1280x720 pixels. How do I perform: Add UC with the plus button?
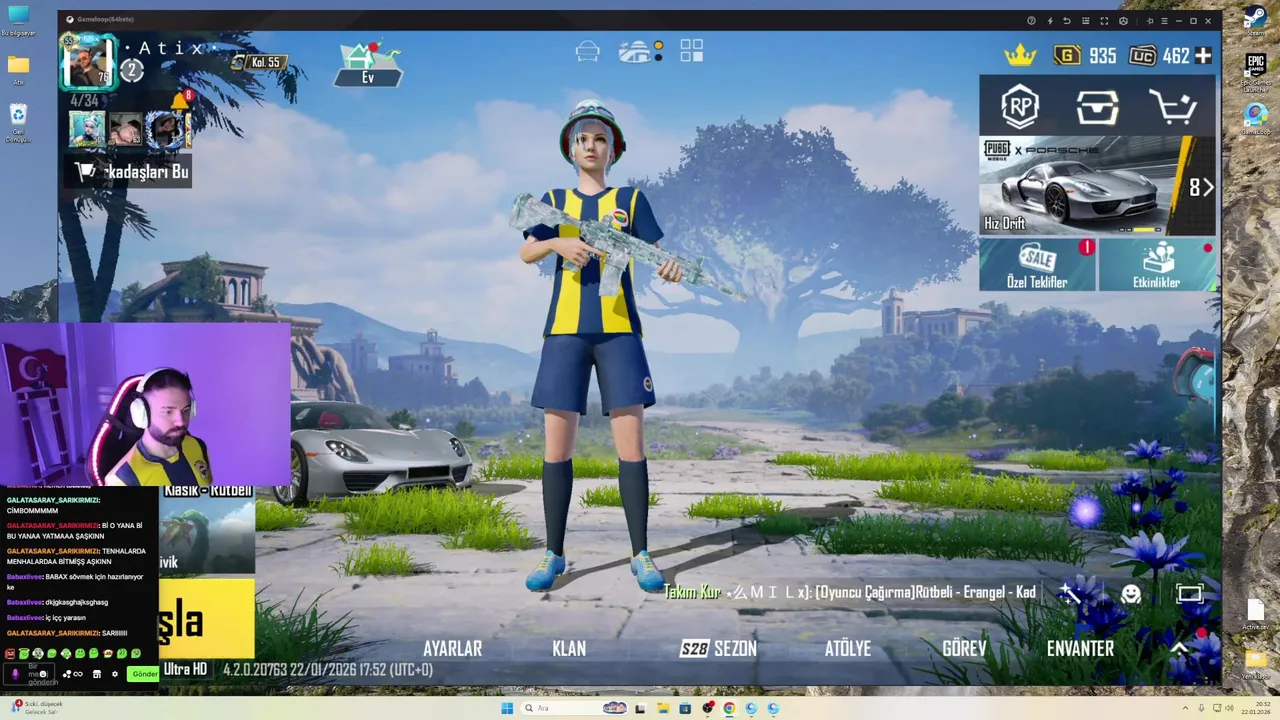click(1203, 56)
